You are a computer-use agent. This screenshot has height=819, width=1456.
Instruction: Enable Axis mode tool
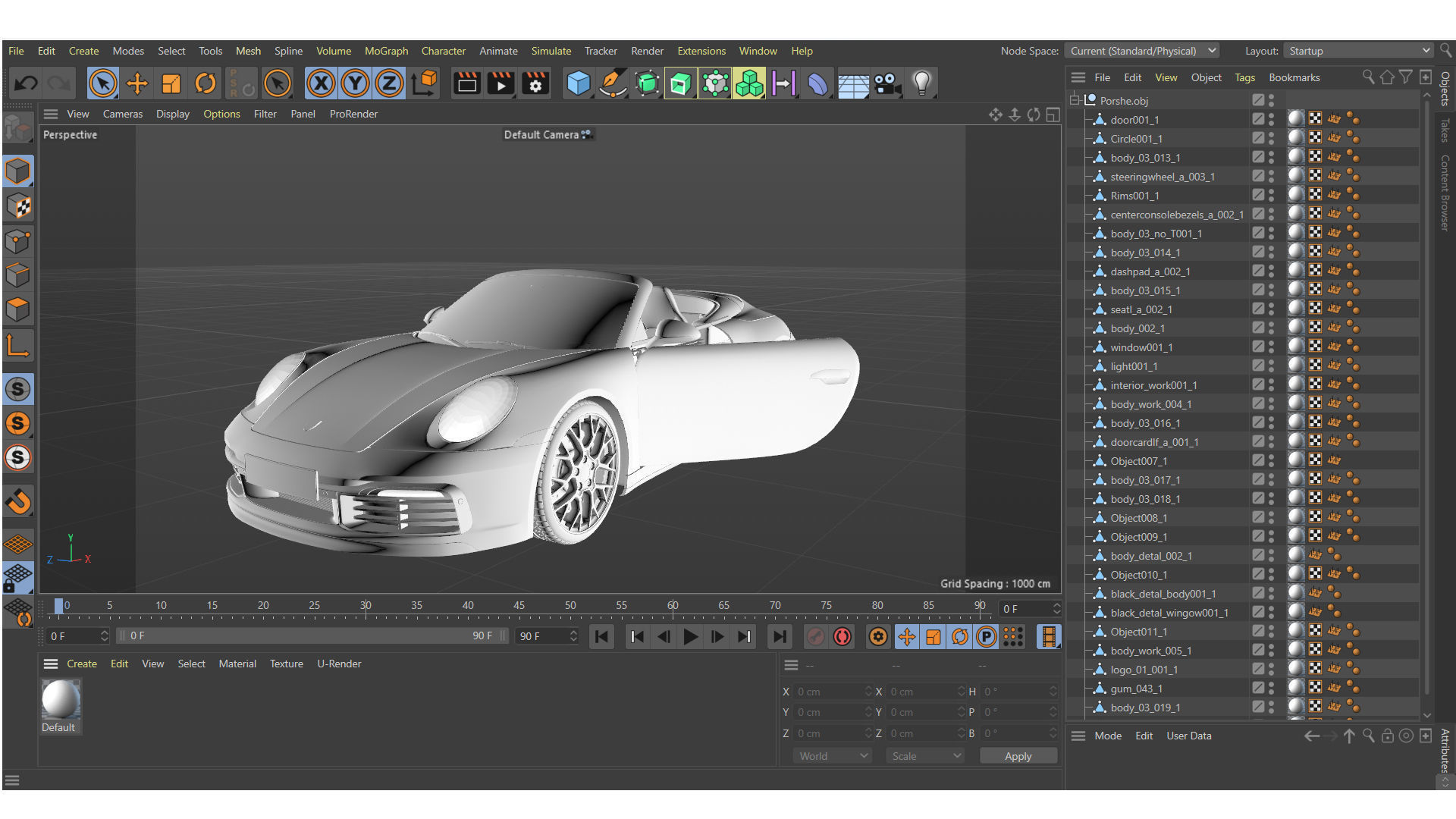click(x=18, y=345)
